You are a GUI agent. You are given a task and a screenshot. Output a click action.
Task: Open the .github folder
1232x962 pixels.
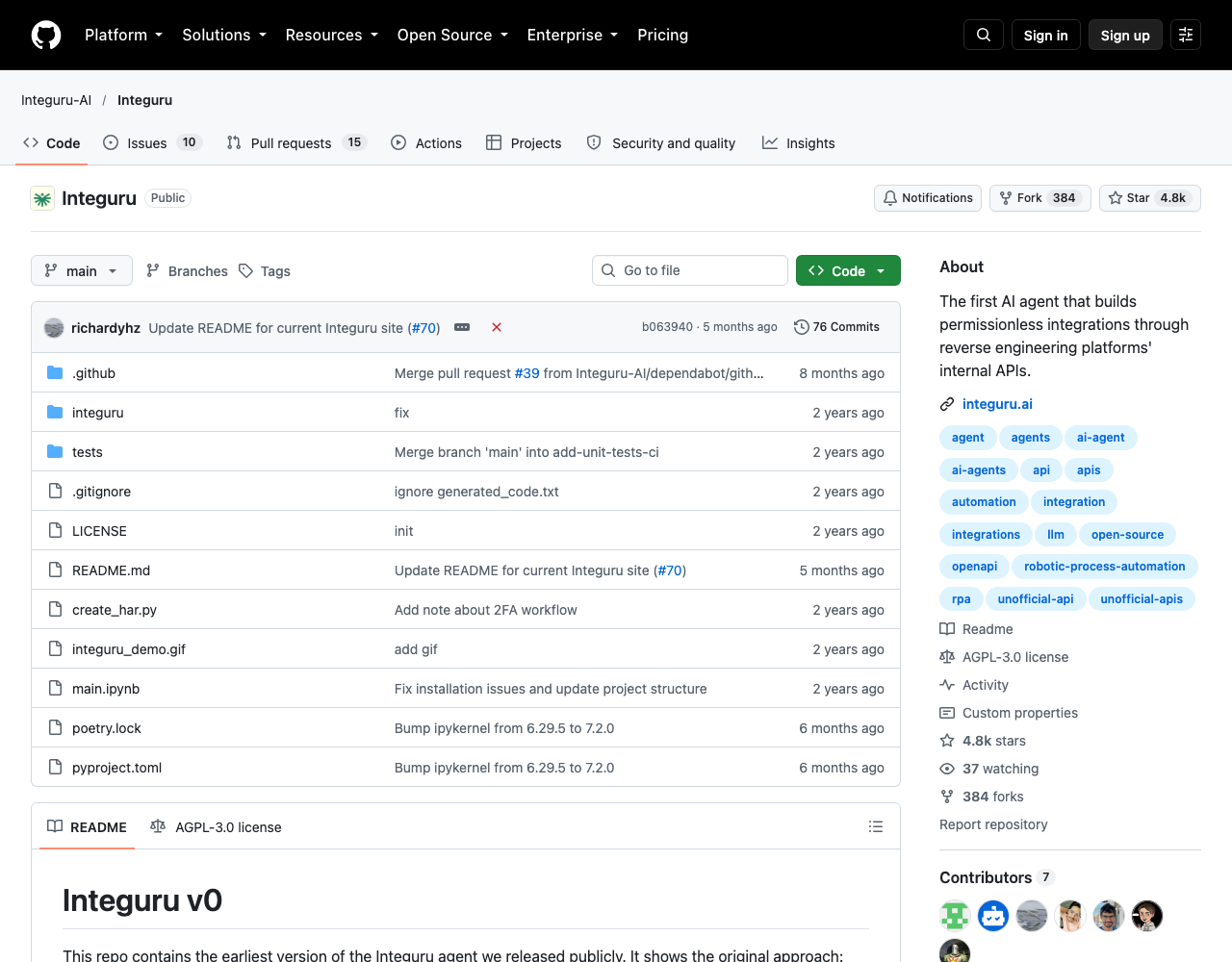click(93, 373)
